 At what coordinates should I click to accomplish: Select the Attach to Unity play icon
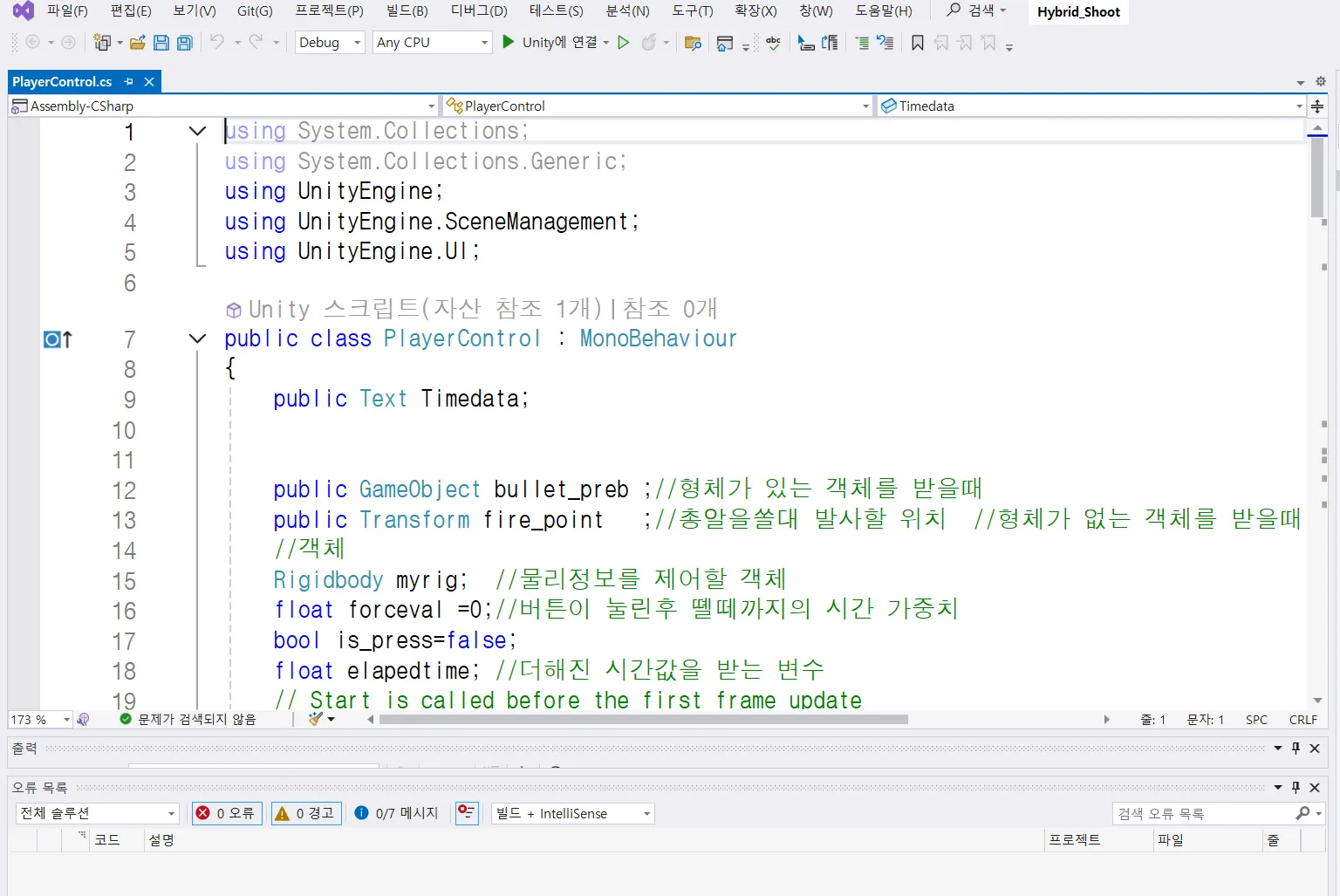[x=509, y=42]
